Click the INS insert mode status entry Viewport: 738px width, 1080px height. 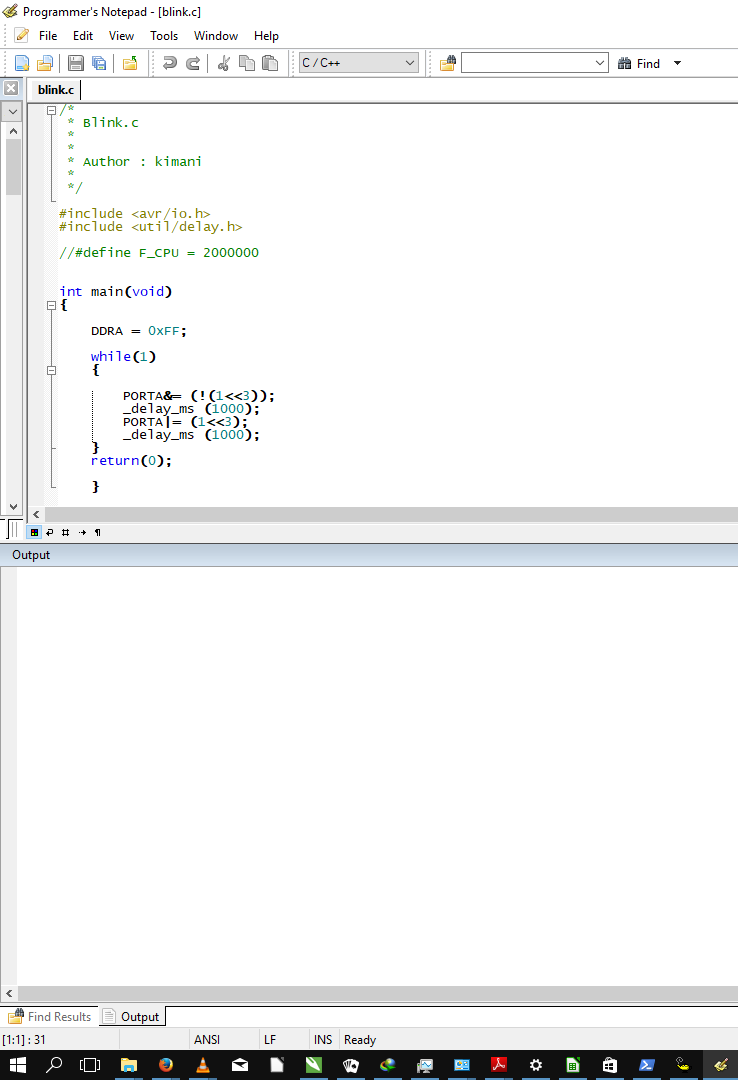click(323, 1039)
